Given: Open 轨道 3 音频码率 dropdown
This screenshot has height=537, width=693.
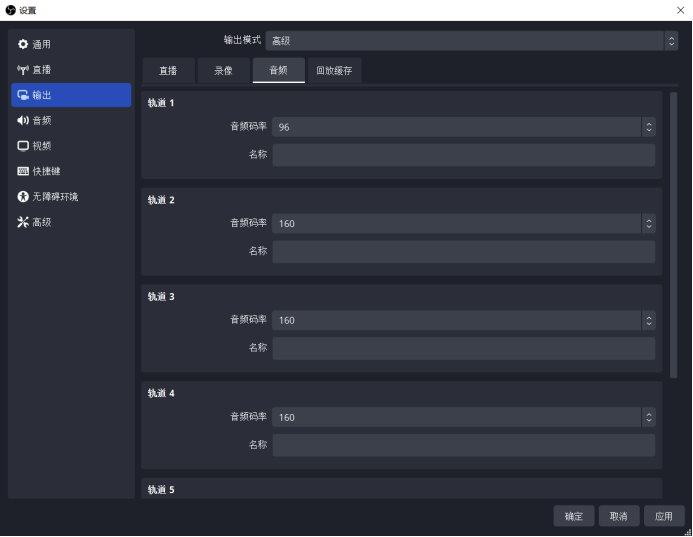Looking at the screenshot, I should click(464, 320).
